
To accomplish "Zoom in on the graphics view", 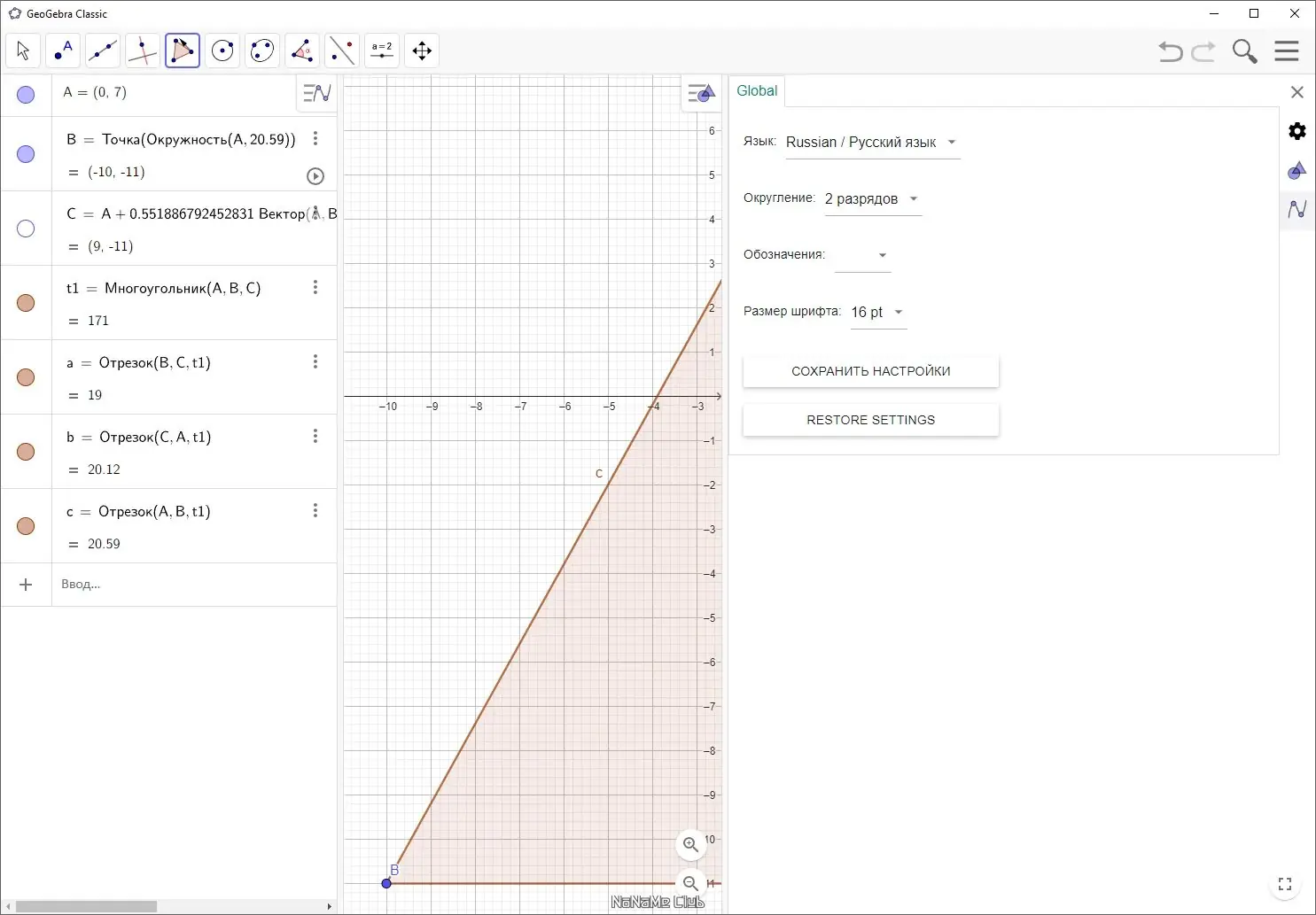I will pyautogui.click(x=691, y=844).
